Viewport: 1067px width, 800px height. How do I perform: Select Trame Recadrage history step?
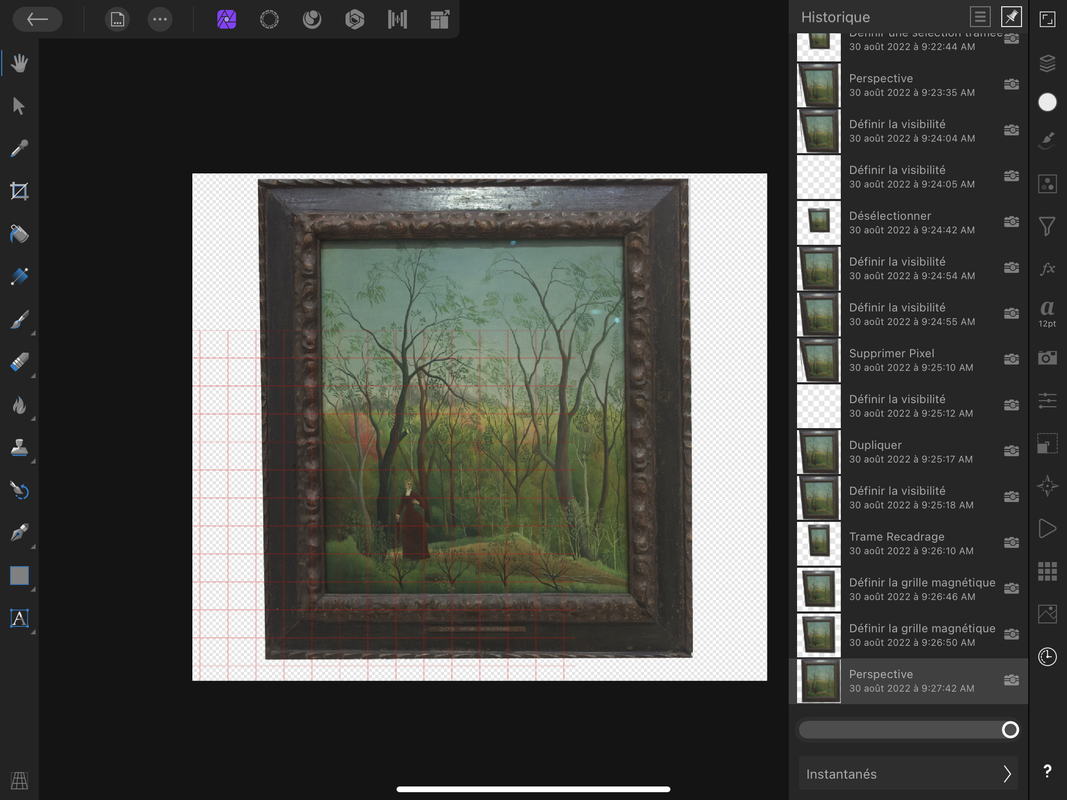908,544
